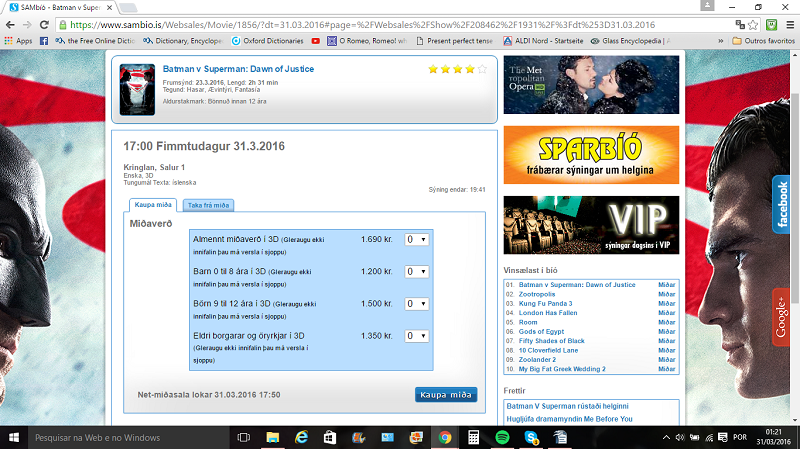Open Skype from the taskbar
The width and height of the screenshot is (800, 449).
531,438
